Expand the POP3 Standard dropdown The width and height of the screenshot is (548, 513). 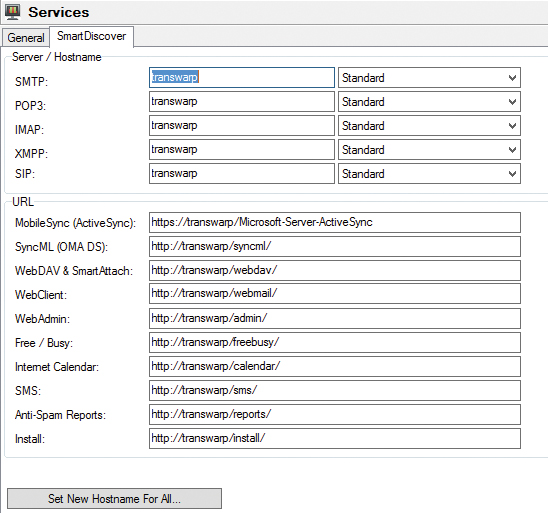429,102
